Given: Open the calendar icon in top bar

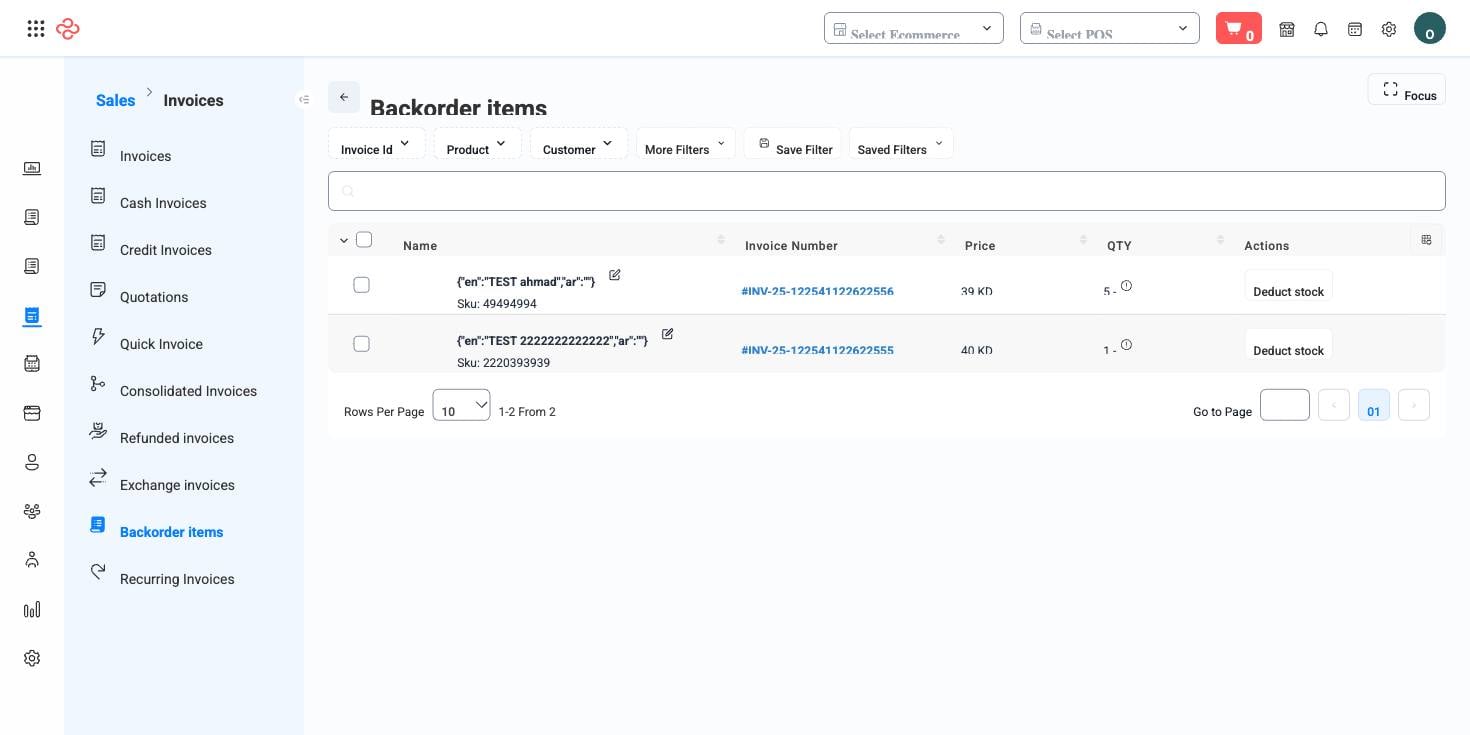Looking at the screenshot, I should [1355, 29].
